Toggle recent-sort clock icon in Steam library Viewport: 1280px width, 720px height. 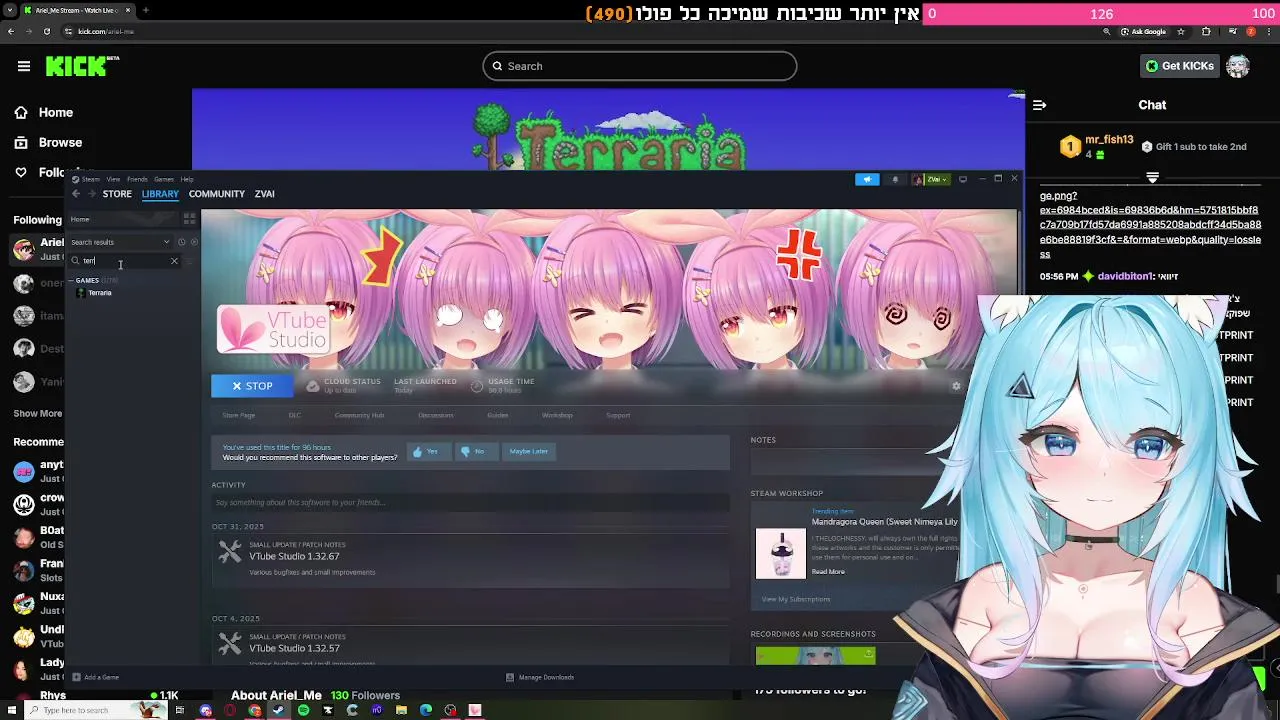click(x=182, y=242)
